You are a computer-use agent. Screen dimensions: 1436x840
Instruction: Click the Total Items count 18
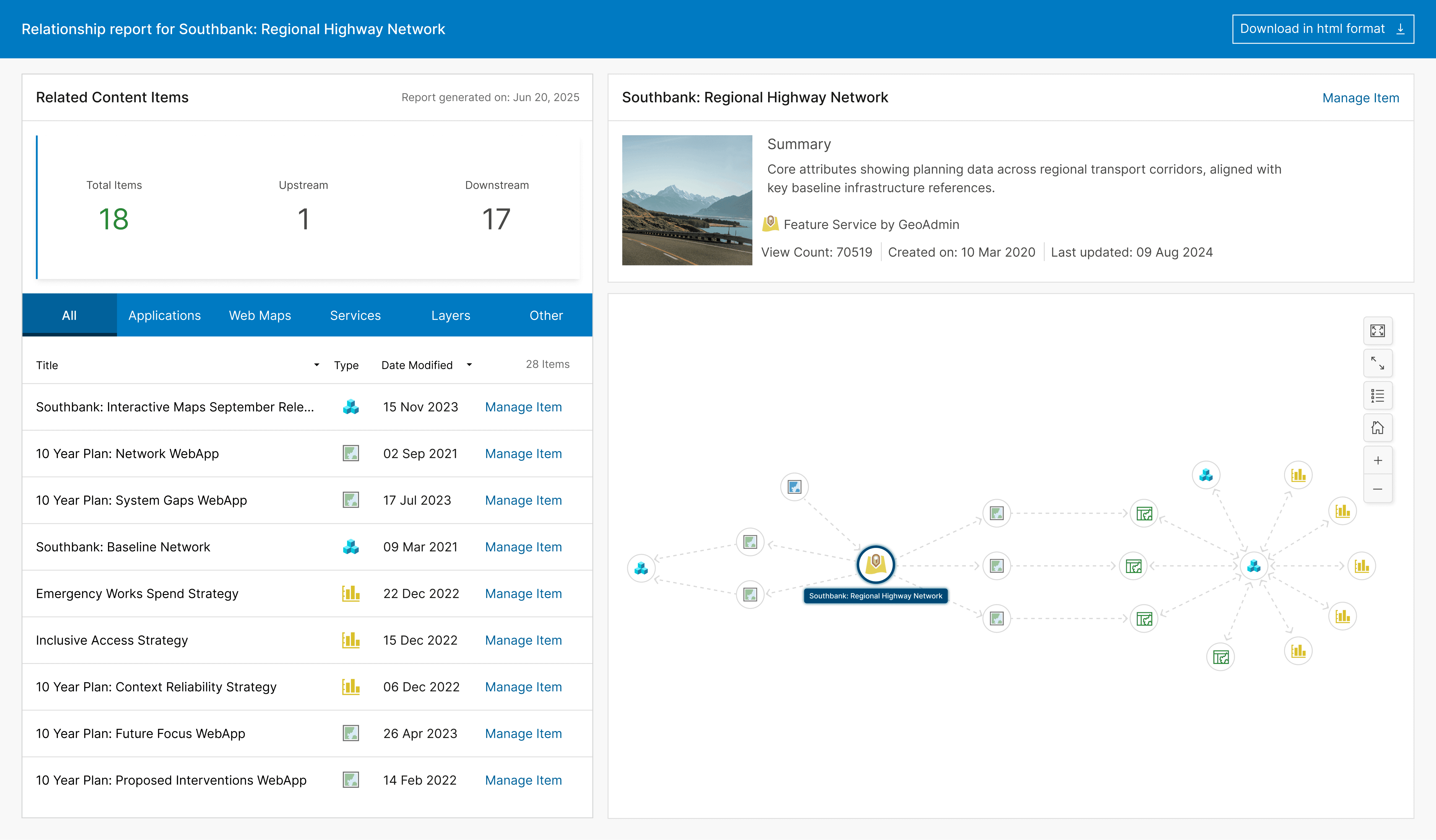pos(114,219)
